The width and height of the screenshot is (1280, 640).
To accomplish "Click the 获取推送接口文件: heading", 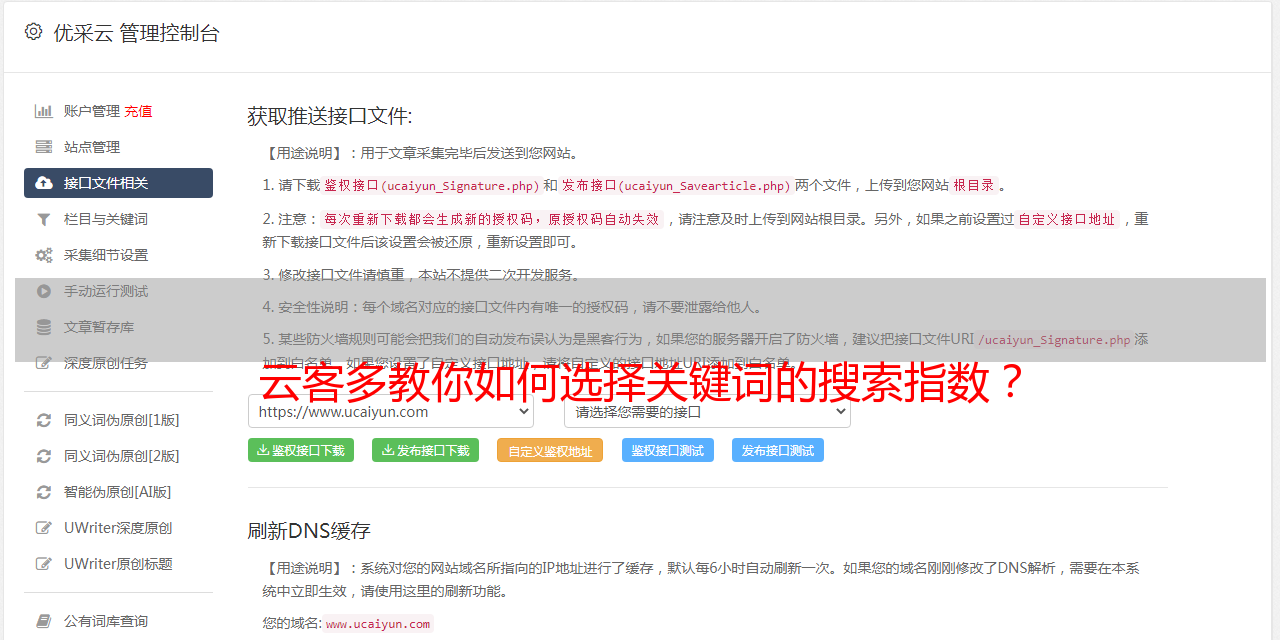I will click(x=330, y=116).
